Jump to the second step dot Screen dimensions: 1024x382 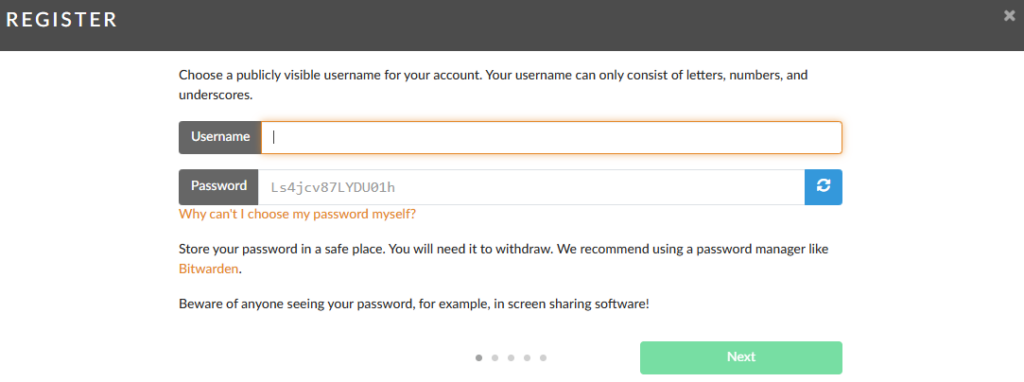pos(495,358)
